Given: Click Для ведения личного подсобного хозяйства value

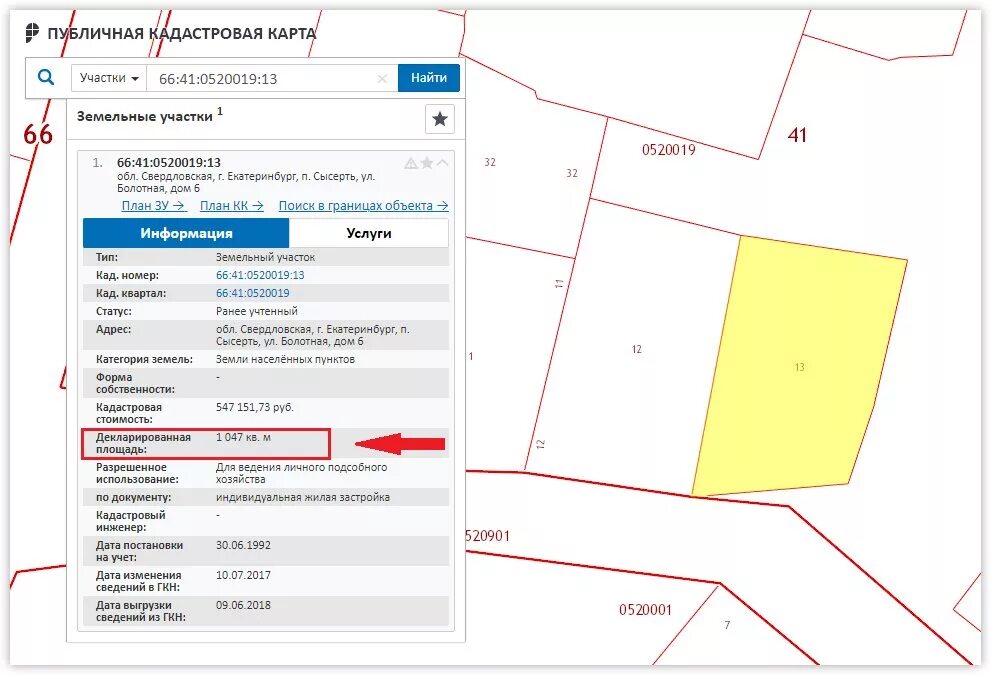Looking at the screenshot, I should (301, 473).
